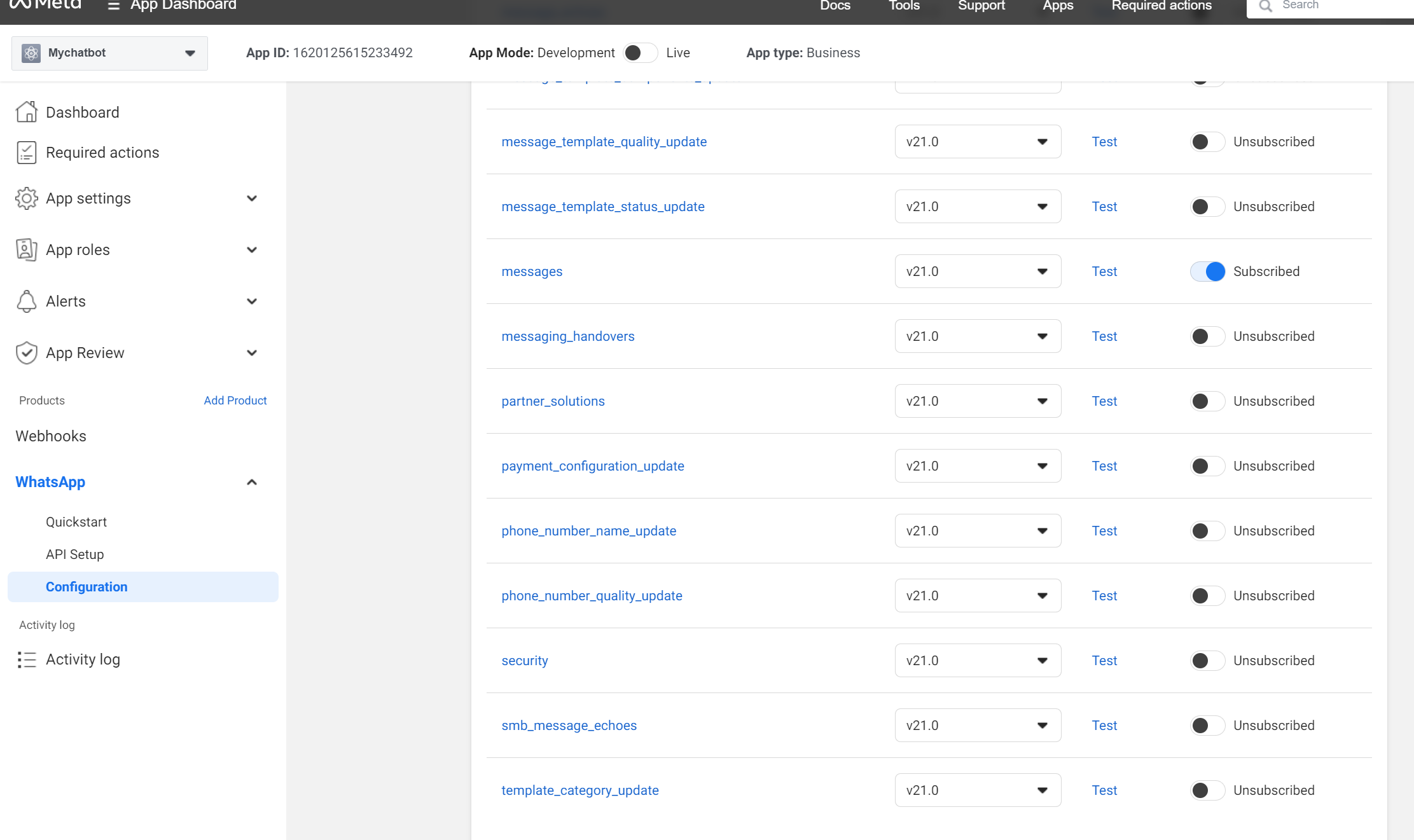Click the Dashboard home icon
Image resolution: width=1414 pixels, height=840 pixels.
tap(26, 112)
